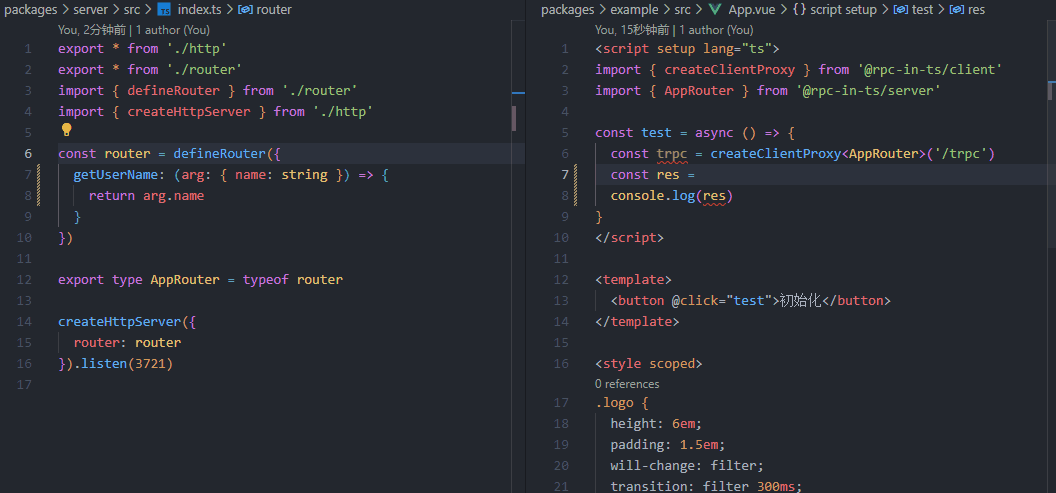Select the App.vue breadcrumb item

pyautogui.click(x=750, y=10)
